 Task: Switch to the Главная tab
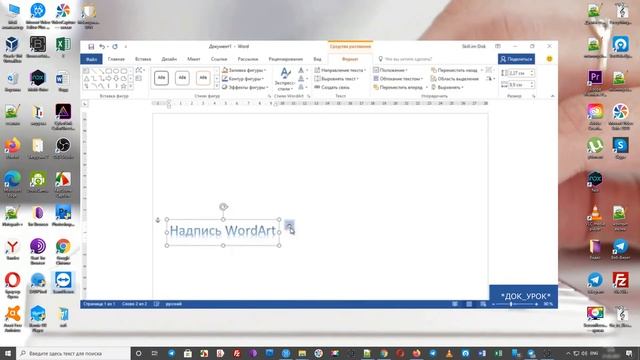(116, 59)
